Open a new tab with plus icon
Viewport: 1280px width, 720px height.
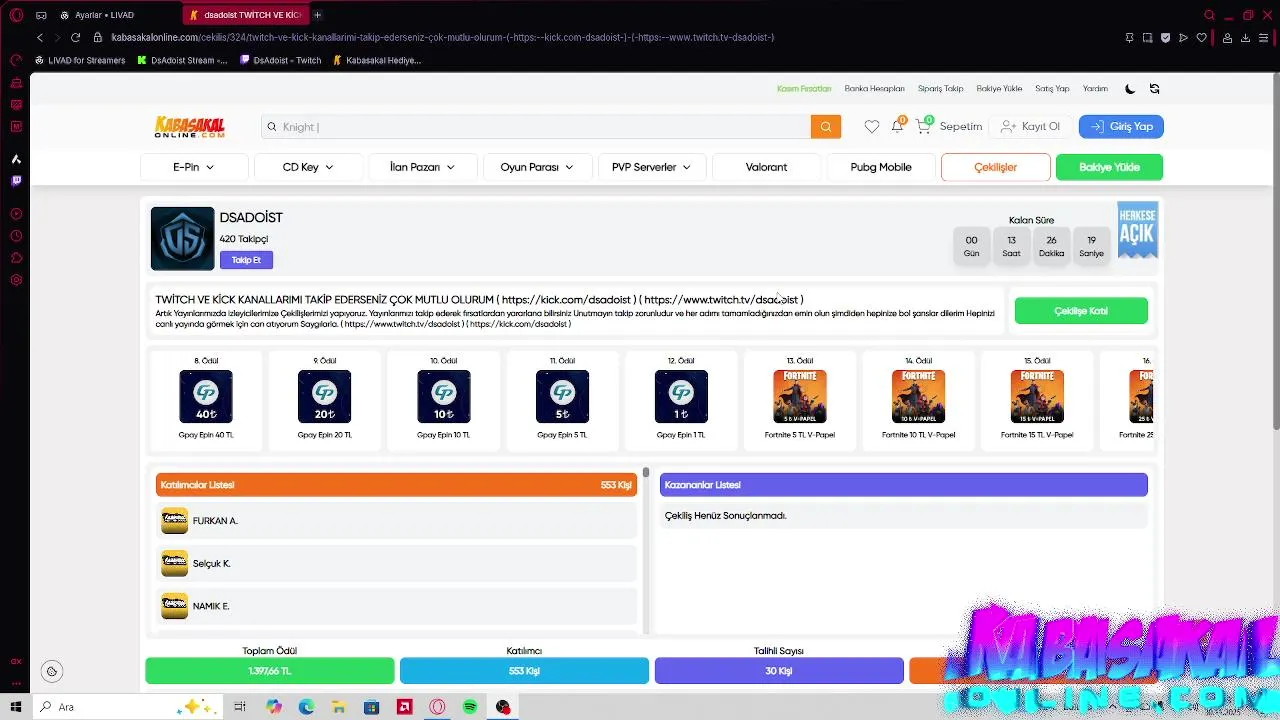[317, 15]
